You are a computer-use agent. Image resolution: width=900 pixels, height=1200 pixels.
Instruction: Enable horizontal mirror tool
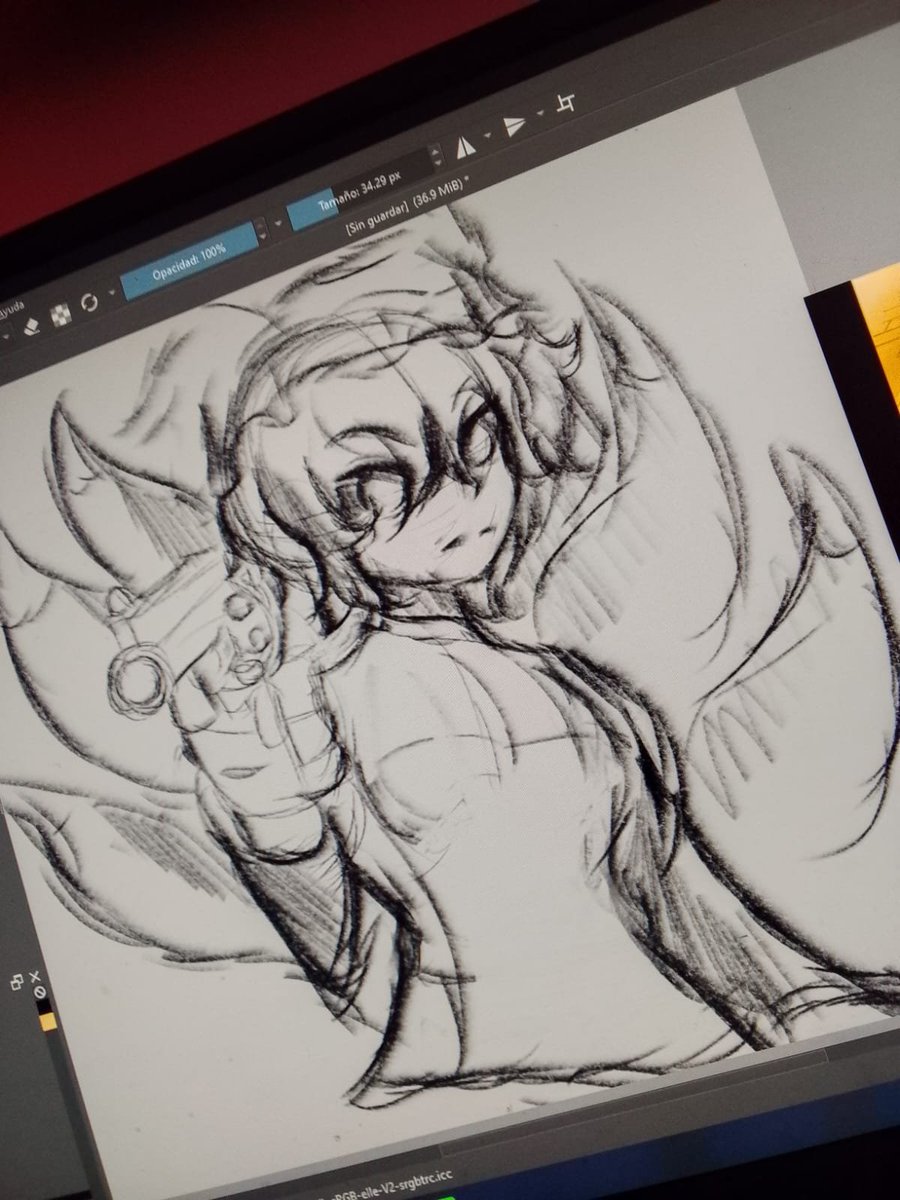(465, 149)
